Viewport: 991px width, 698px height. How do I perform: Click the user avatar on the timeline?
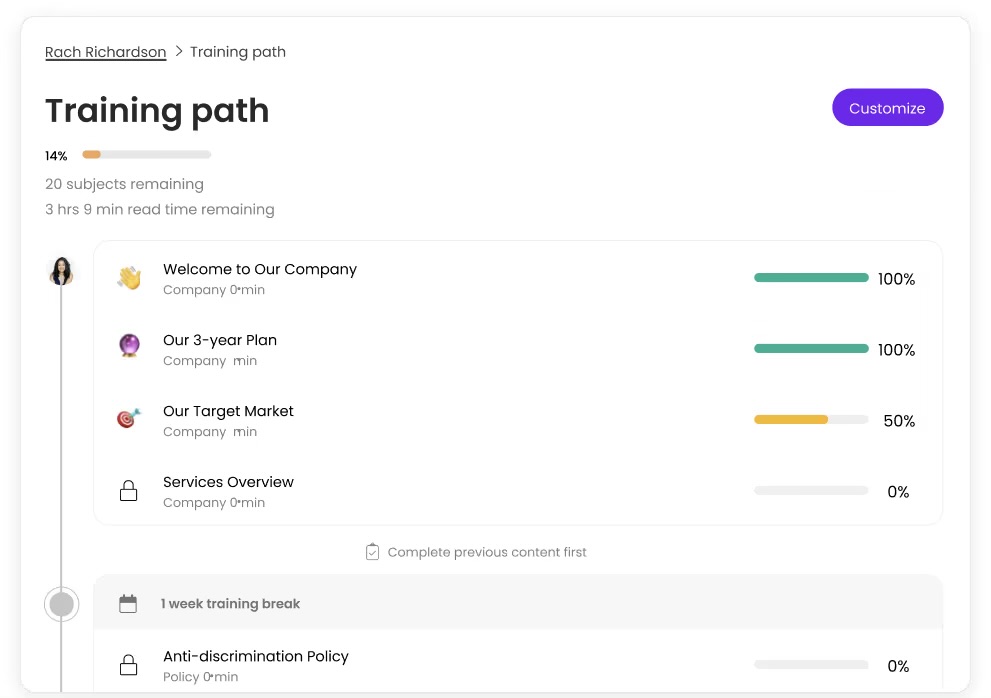61,271
